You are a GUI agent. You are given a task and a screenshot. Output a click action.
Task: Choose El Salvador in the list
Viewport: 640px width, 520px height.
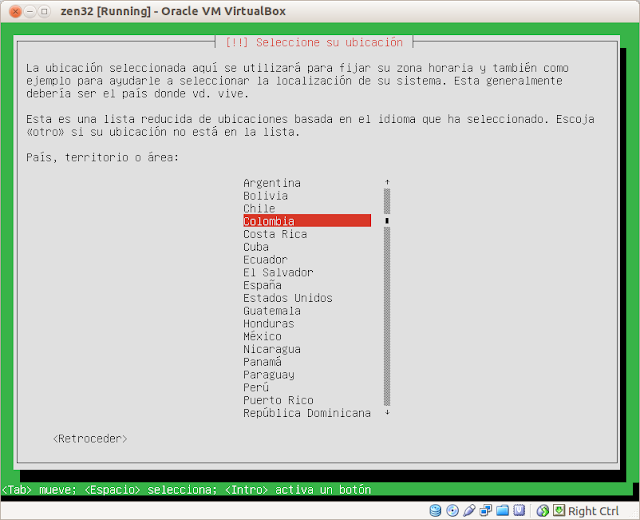point(307,272)
